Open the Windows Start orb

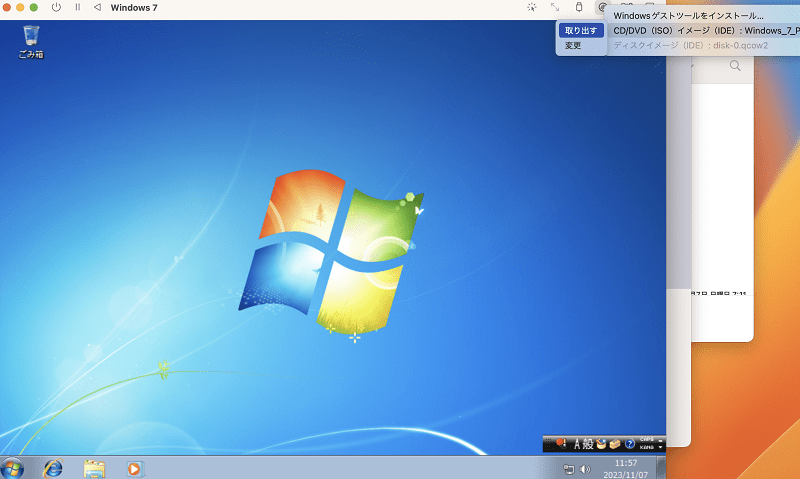tap(12, 468)
